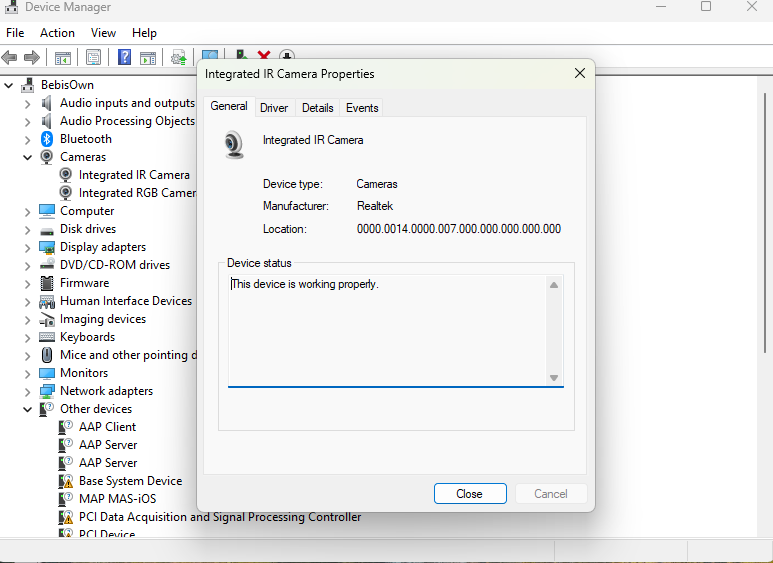Click the Firmware chip icon

[47, 283]
